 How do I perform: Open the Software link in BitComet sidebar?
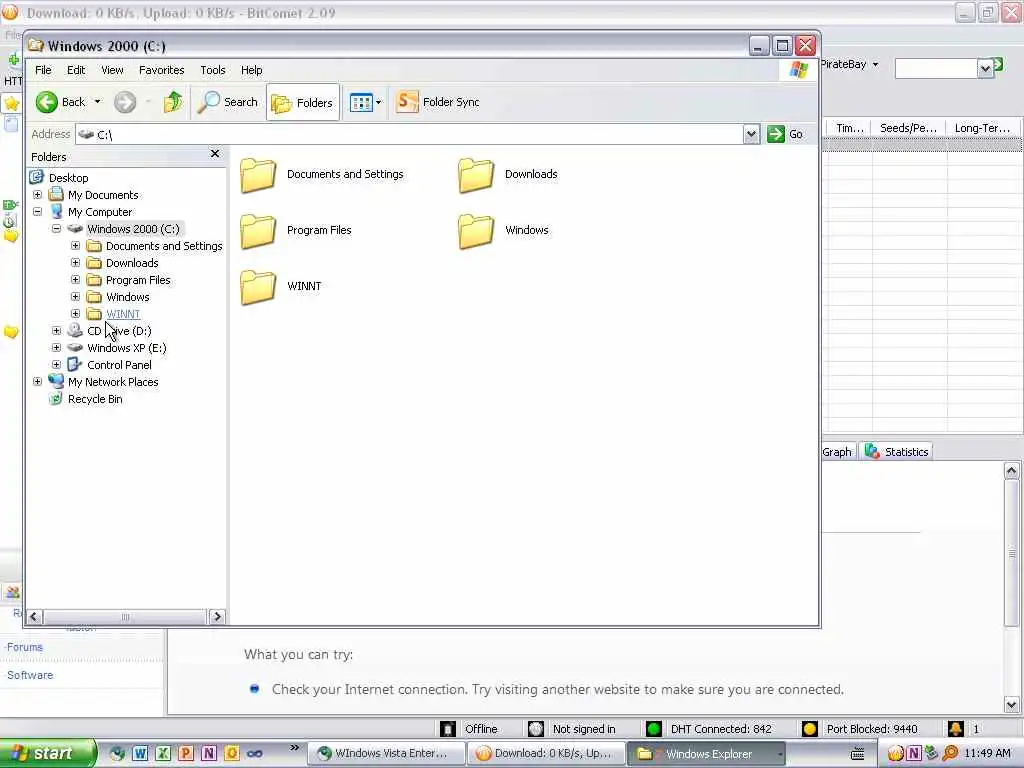pyautogui.click(x=30, y=675)
